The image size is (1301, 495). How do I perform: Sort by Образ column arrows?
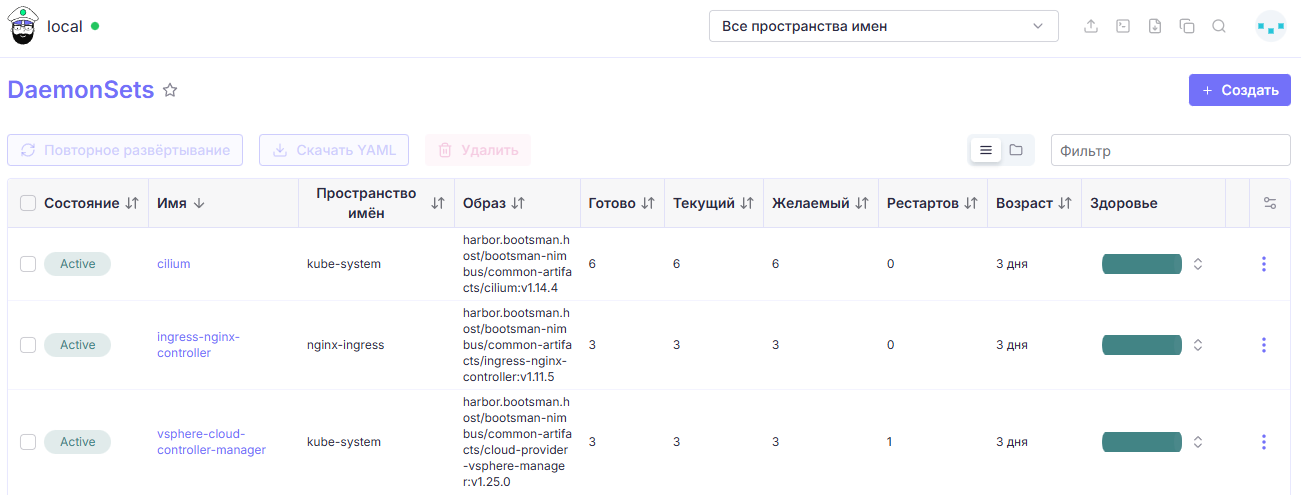point(518,203)
